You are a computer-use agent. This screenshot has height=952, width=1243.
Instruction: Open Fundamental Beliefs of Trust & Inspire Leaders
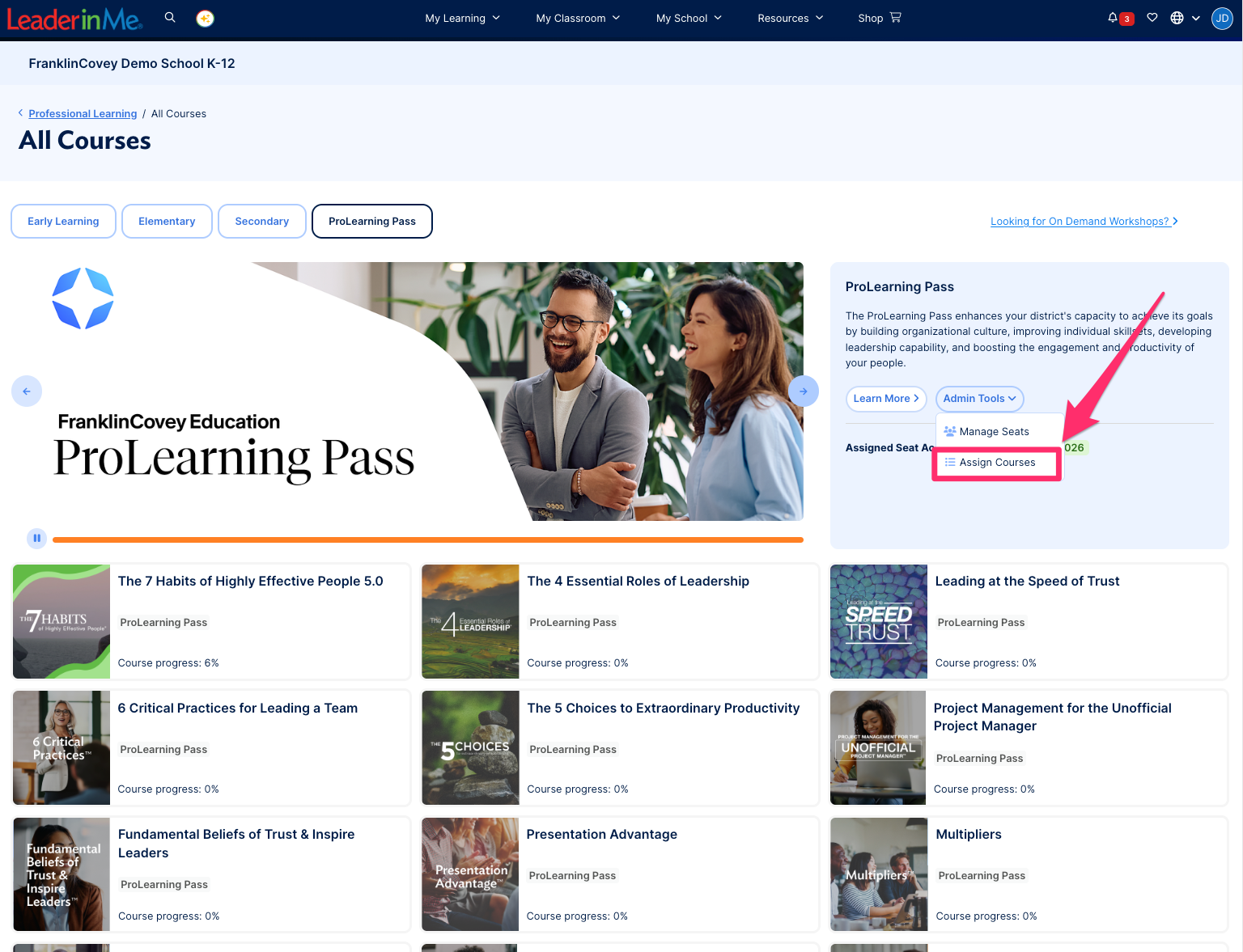pos(236,844)
